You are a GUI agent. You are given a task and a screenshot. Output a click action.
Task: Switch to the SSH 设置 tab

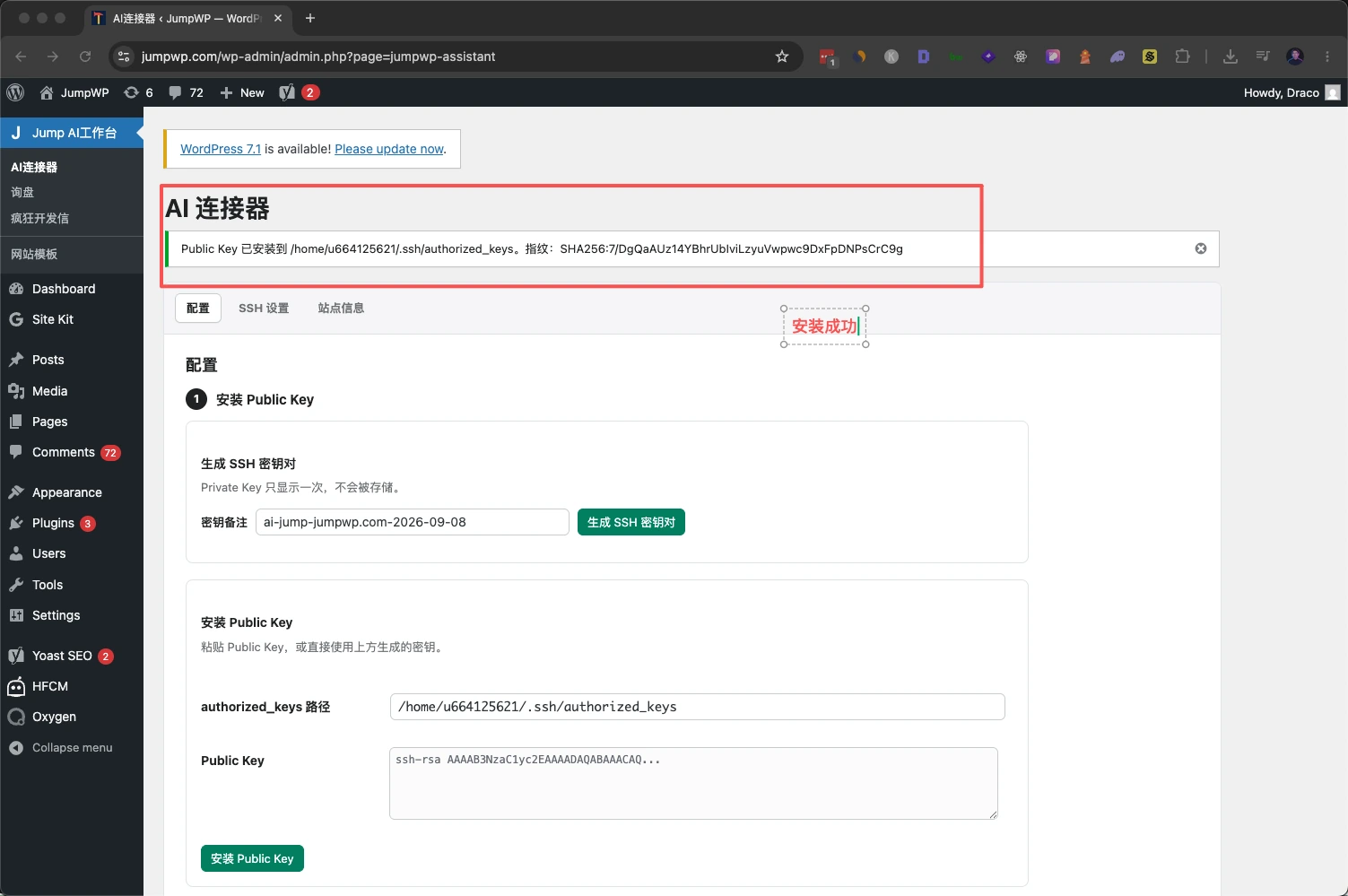[x=264, y=308]
